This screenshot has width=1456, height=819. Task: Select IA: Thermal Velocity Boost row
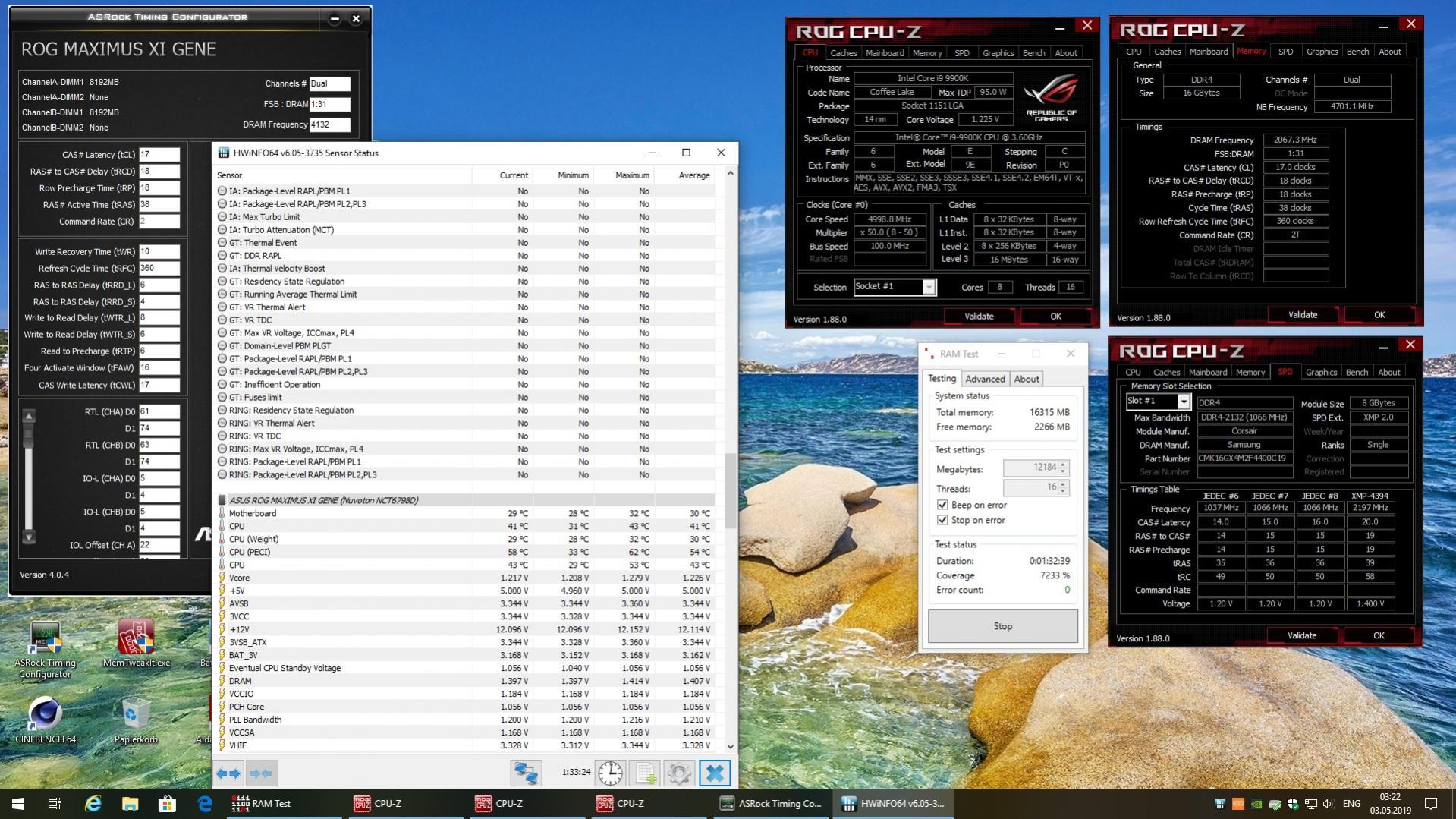tap(465, 269)
